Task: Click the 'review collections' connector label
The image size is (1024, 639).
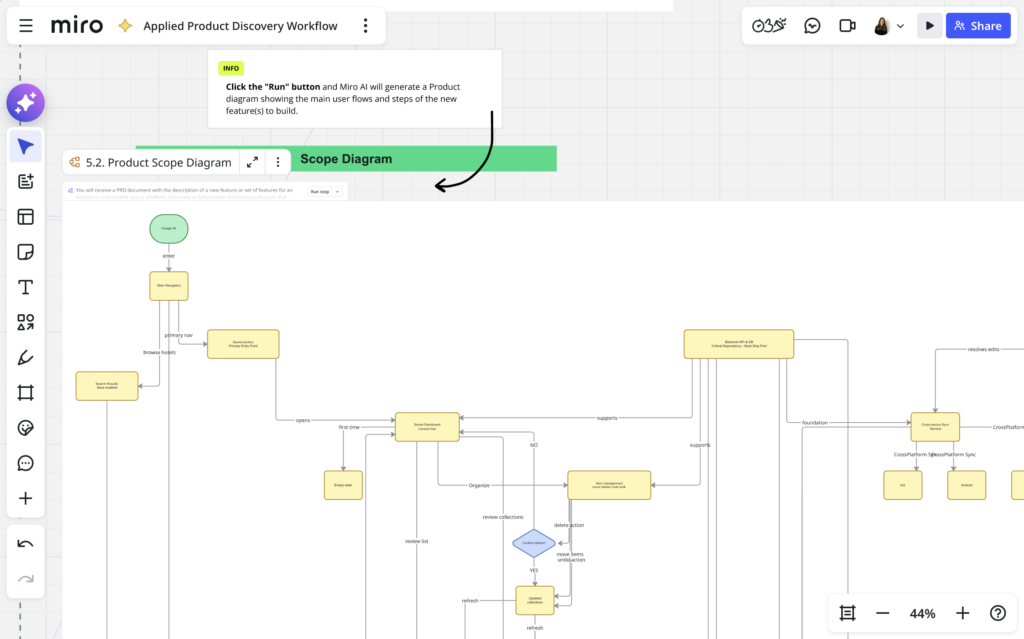Action: pos(503,517)
